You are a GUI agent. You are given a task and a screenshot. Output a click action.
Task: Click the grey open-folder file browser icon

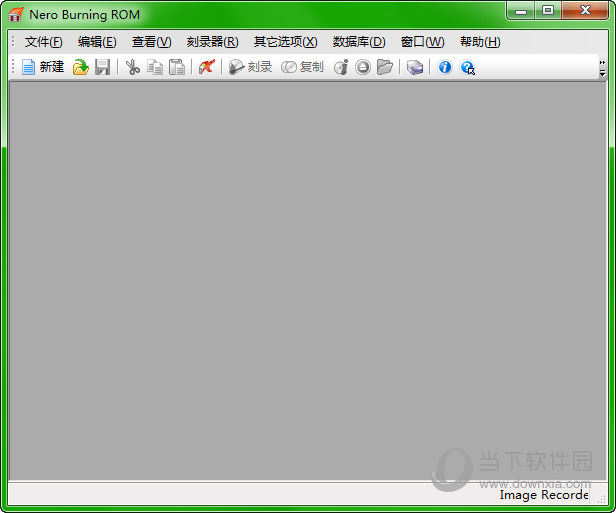[385, 67]
